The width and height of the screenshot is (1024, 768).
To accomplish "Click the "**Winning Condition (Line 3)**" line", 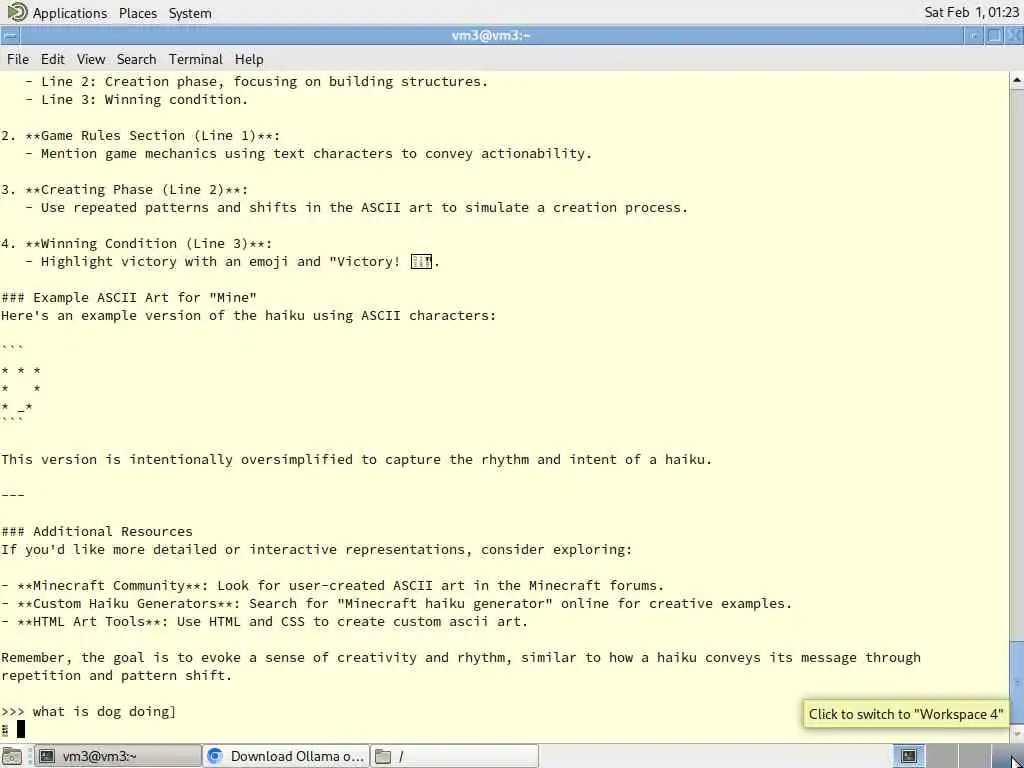I will [136, 244].
